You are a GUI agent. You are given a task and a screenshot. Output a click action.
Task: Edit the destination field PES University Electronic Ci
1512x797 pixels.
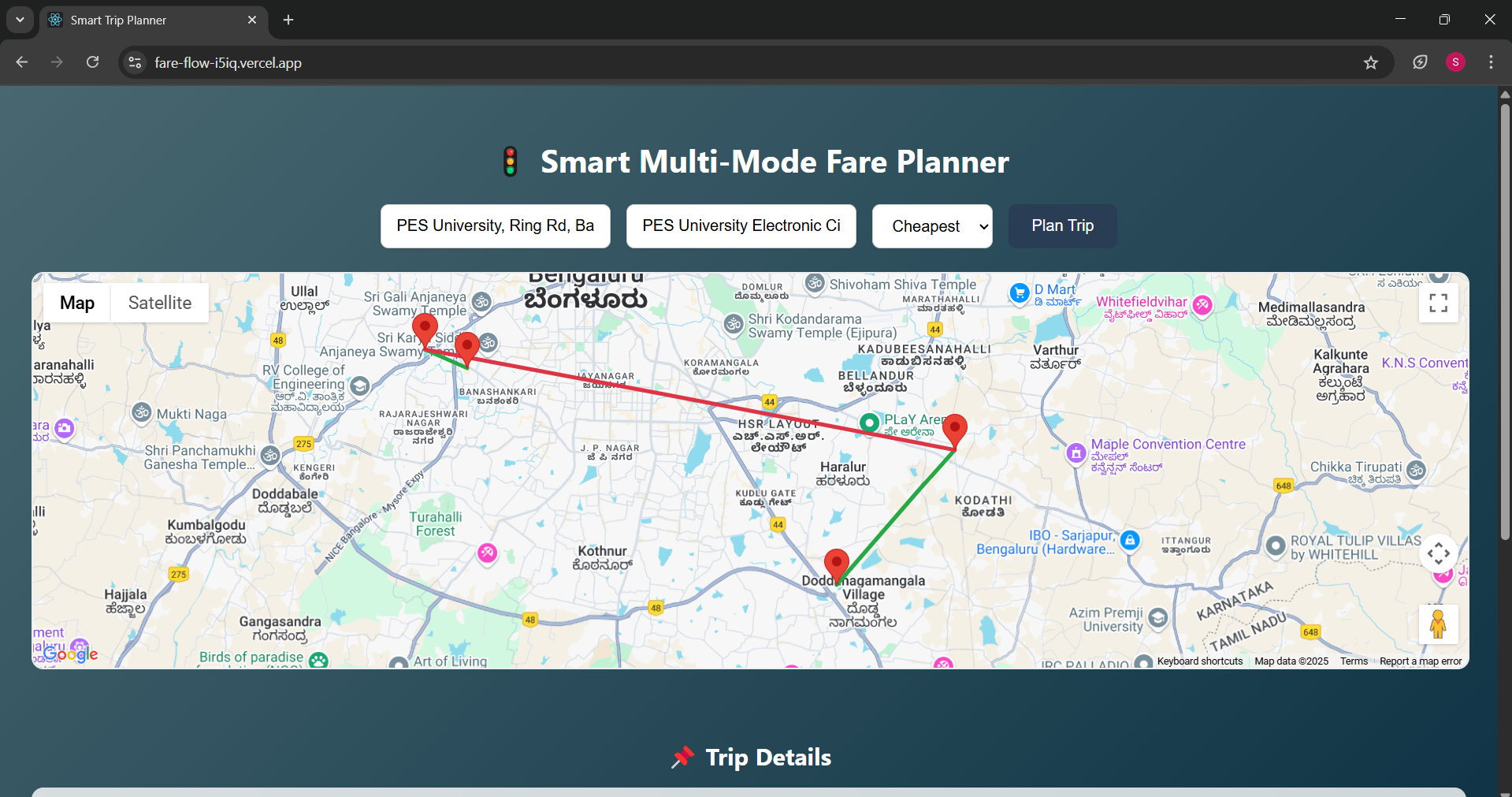click(741, 226)
